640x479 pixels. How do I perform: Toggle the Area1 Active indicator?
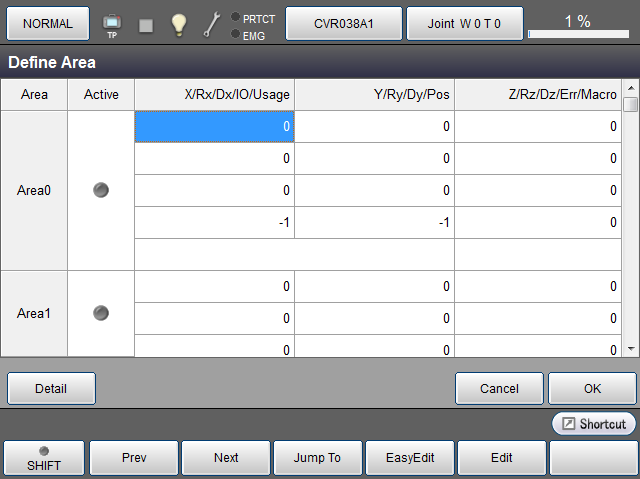coord(101,313)
